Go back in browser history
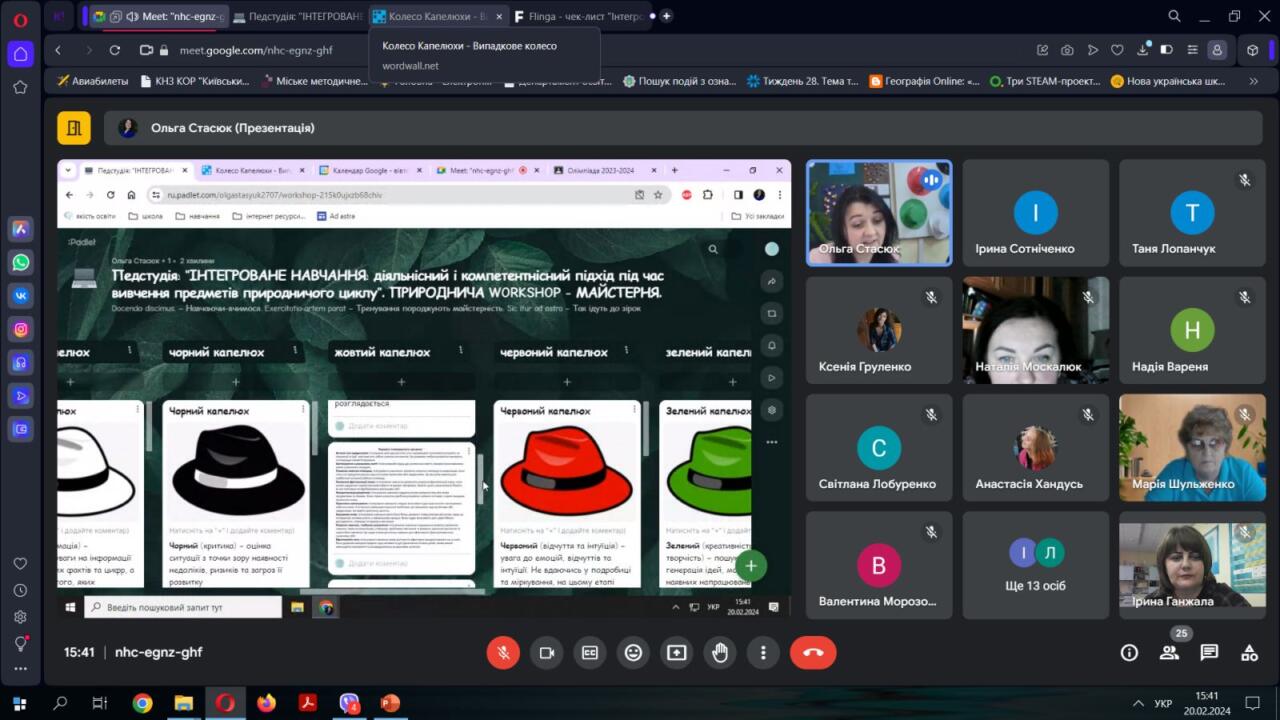 coord(58,50)
